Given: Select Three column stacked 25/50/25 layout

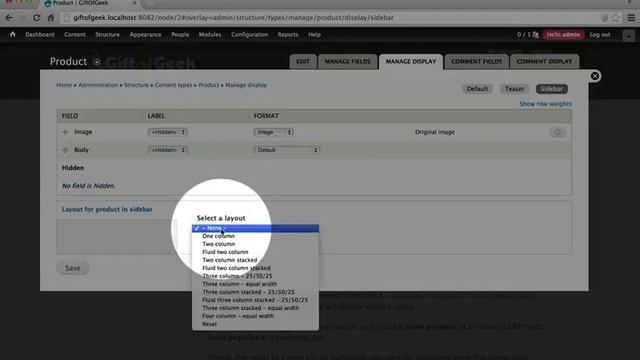Looking at the screenshot, I should pos(256,292).
